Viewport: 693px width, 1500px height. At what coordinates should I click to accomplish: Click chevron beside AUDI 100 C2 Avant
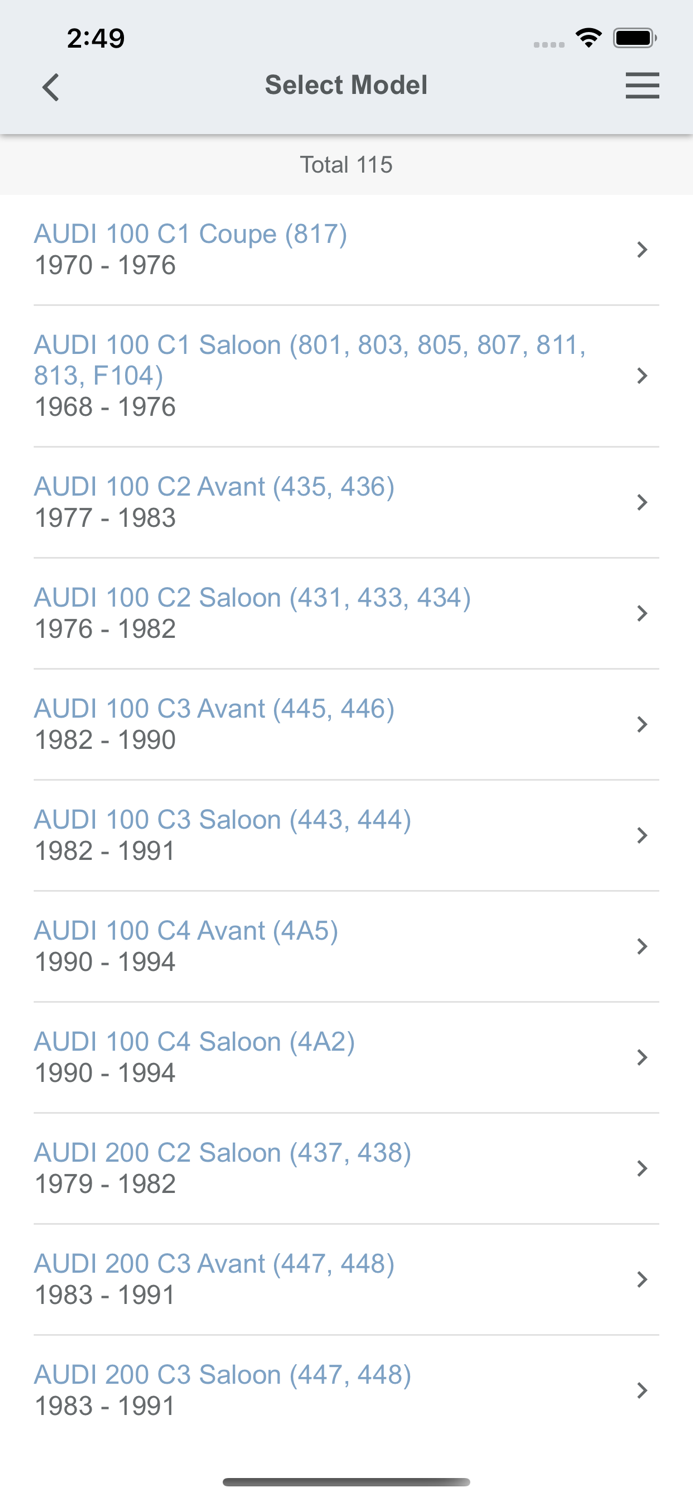pyautogui.click(x=642, y=502)
